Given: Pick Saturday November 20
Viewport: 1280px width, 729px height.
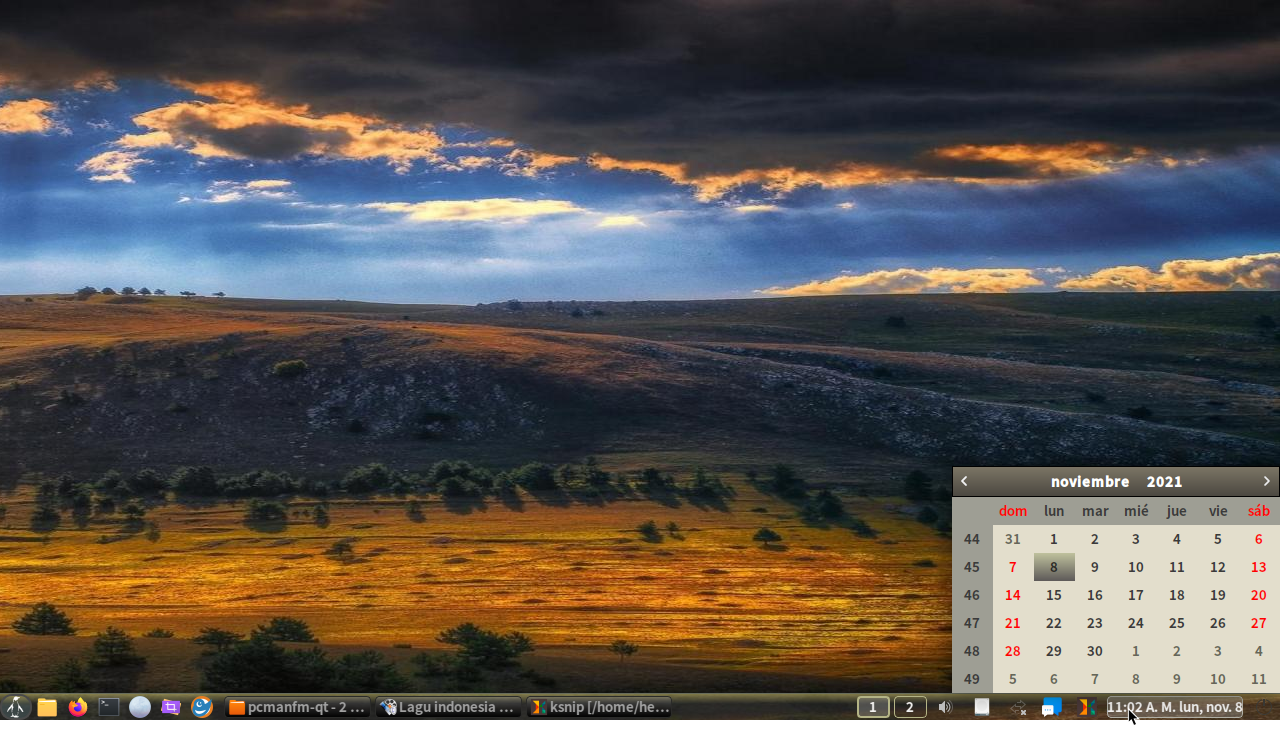Looking at the screenshot, I should pos(1258,595).
